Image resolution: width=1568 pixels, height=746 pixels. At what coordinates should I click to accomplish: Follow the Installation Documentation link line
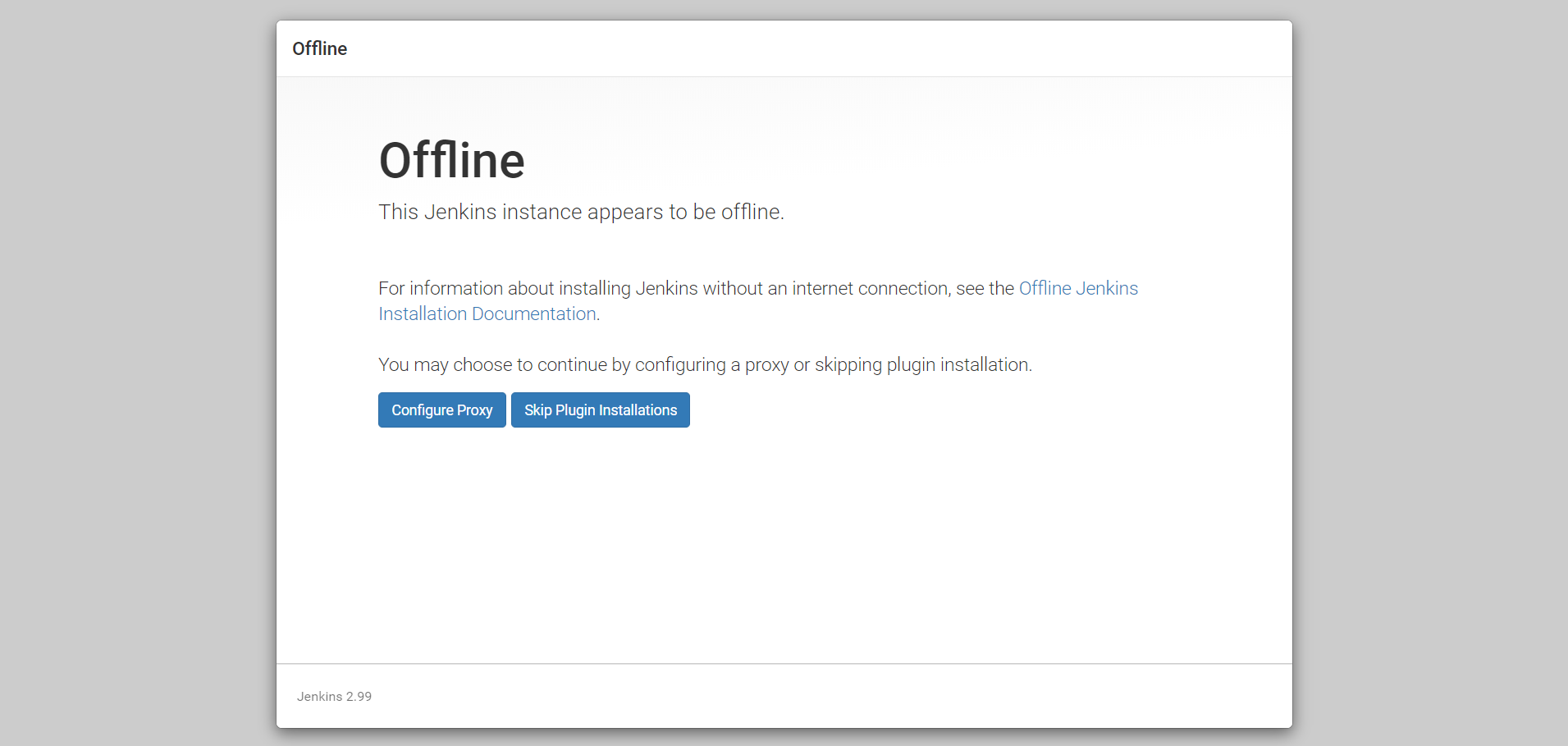click(487, 314)
